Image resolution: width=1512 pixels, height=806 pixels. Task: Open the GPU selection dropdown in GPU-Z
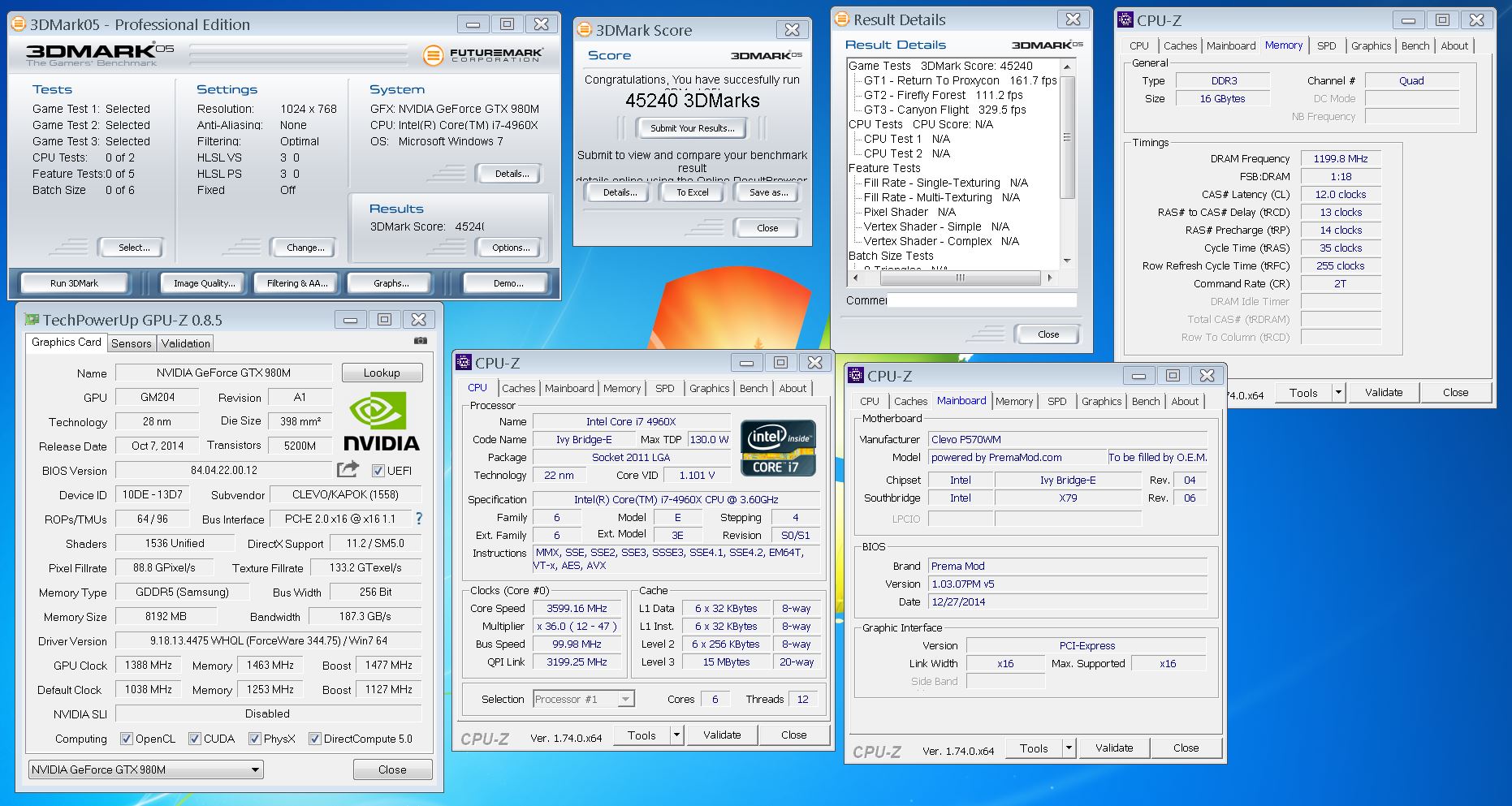[146, 769]
